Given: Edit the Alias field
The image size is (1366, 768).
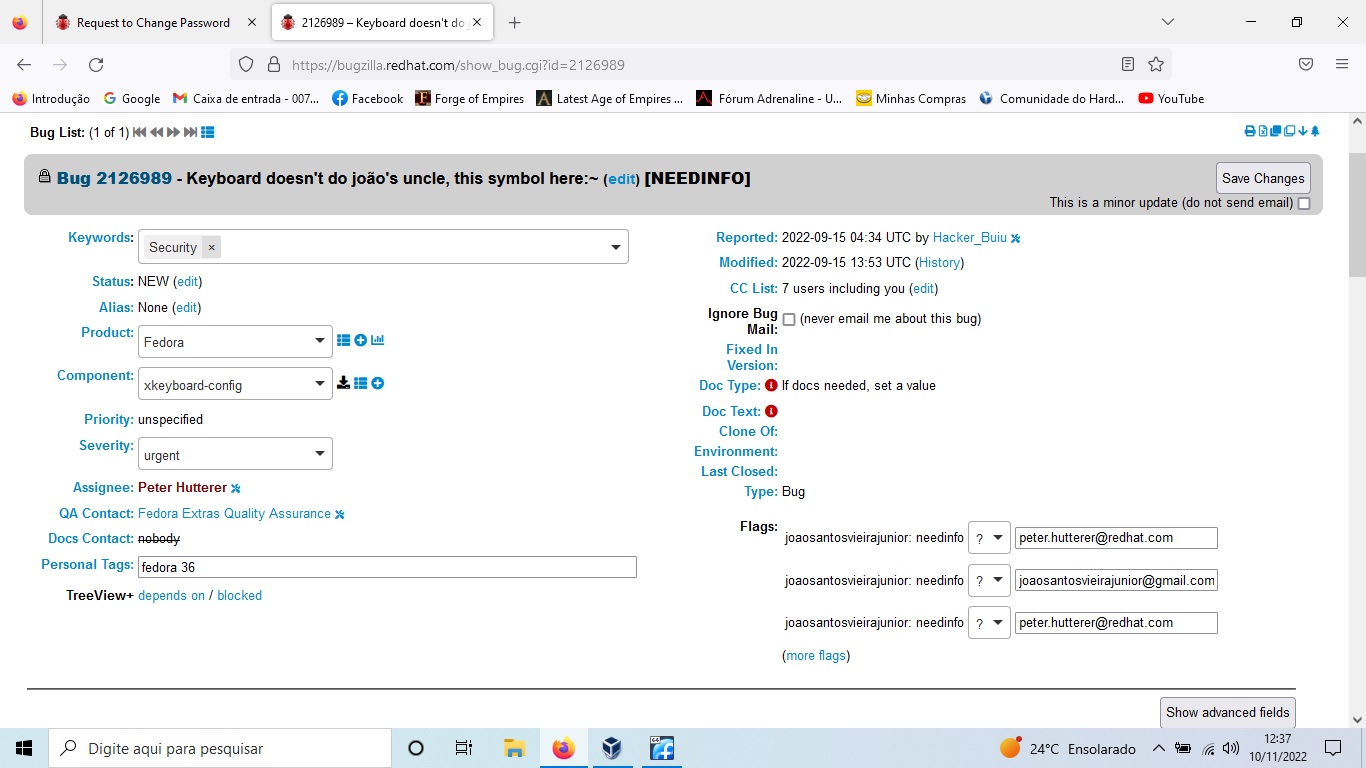Looking at the screenshot, I should pos(186,308).
